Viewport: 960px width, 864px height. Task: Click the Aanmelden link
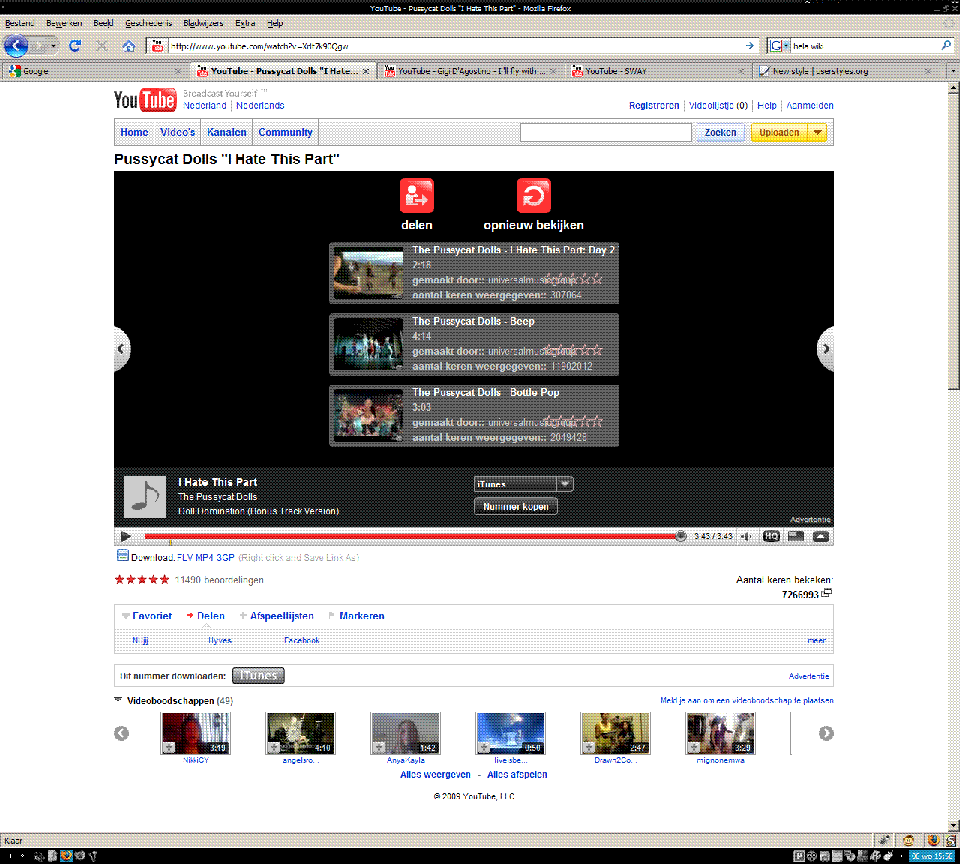(x=809, y=105)
